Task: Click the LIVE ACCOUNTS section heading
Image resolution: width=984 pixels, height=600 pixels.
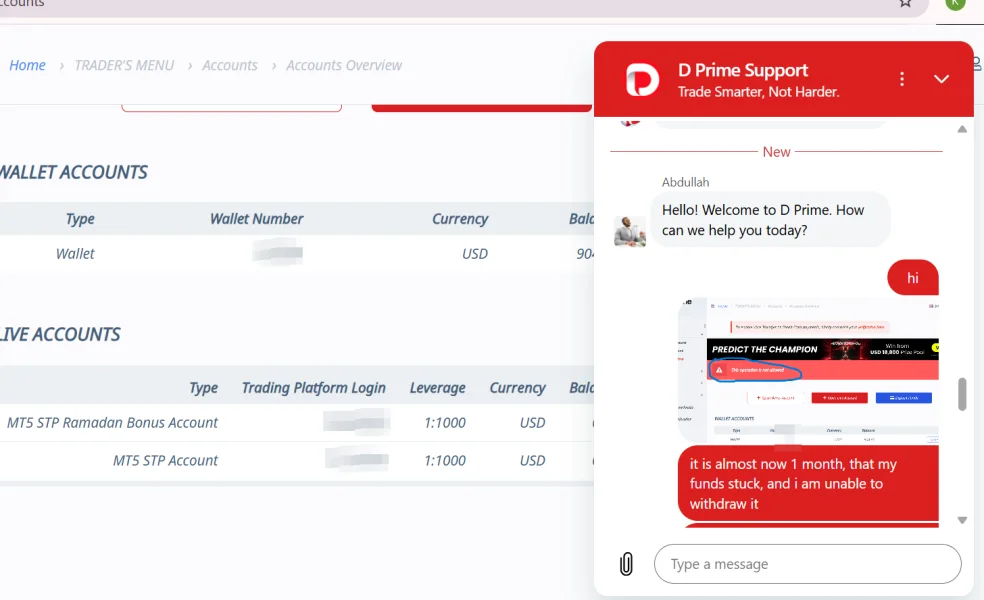Action: click(60, 335)
